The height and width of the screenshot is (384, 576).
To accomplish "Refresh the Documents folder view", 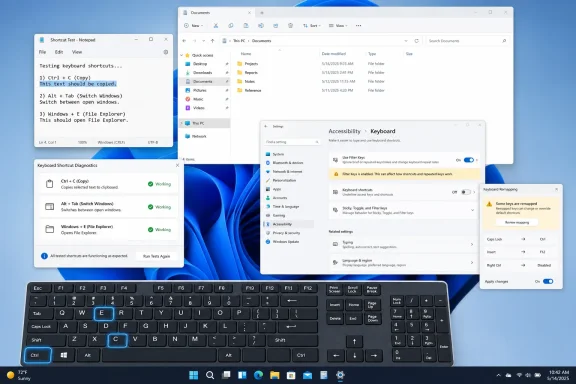I will [416, 41].
